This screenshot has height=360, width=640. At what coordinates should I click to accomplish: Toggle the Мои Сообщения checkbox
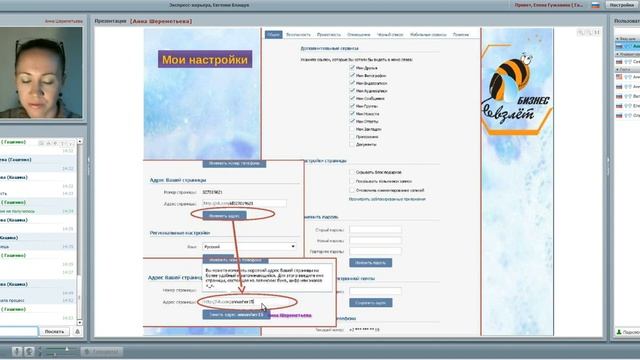tap(352, 98)
